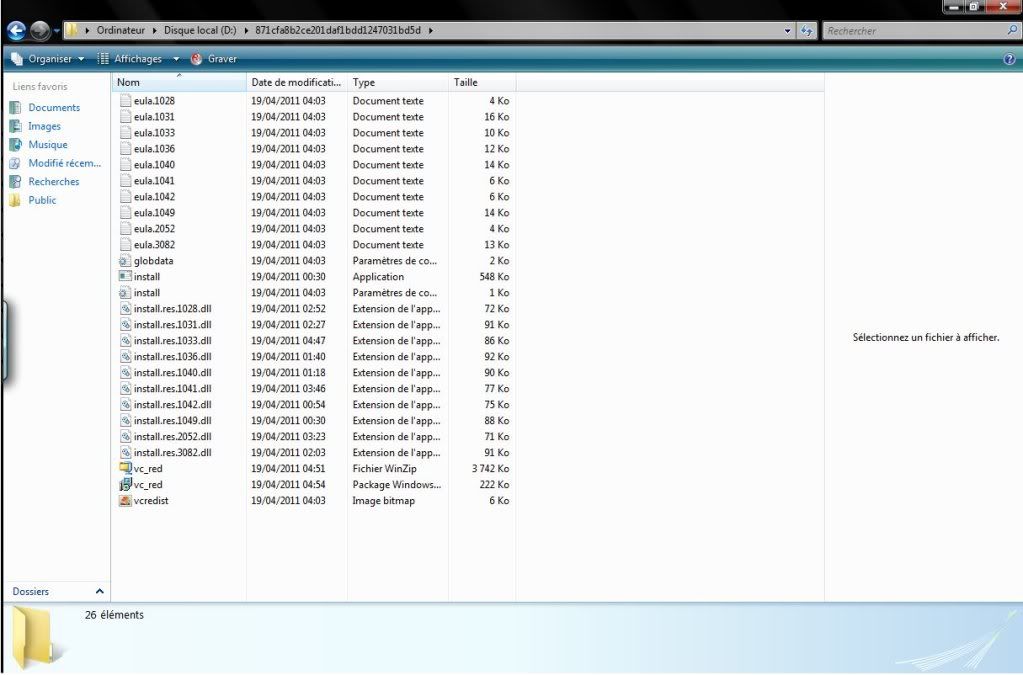This screenshot has height=675, width=1023.
Task: Click the Rechercher search field
Action: coord(912,31)
